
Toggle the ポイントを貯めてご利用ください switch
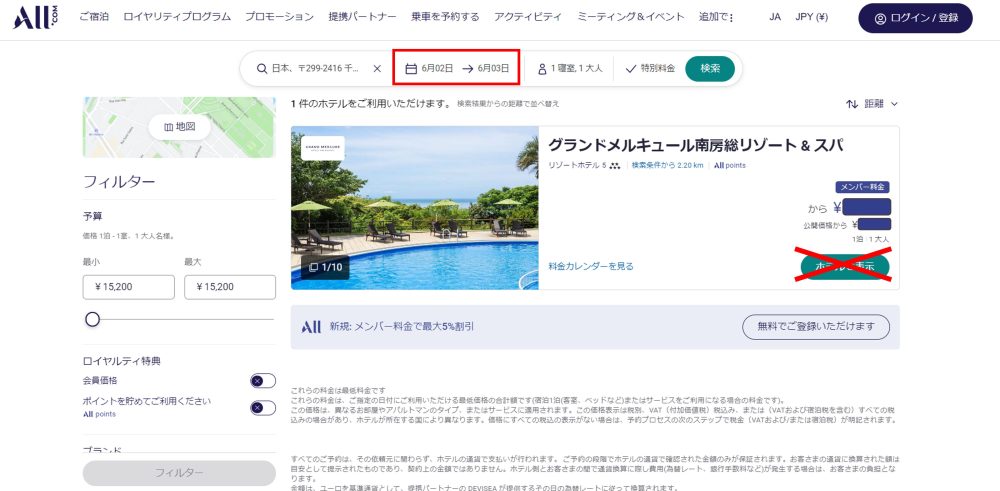[x=263, y=408]
